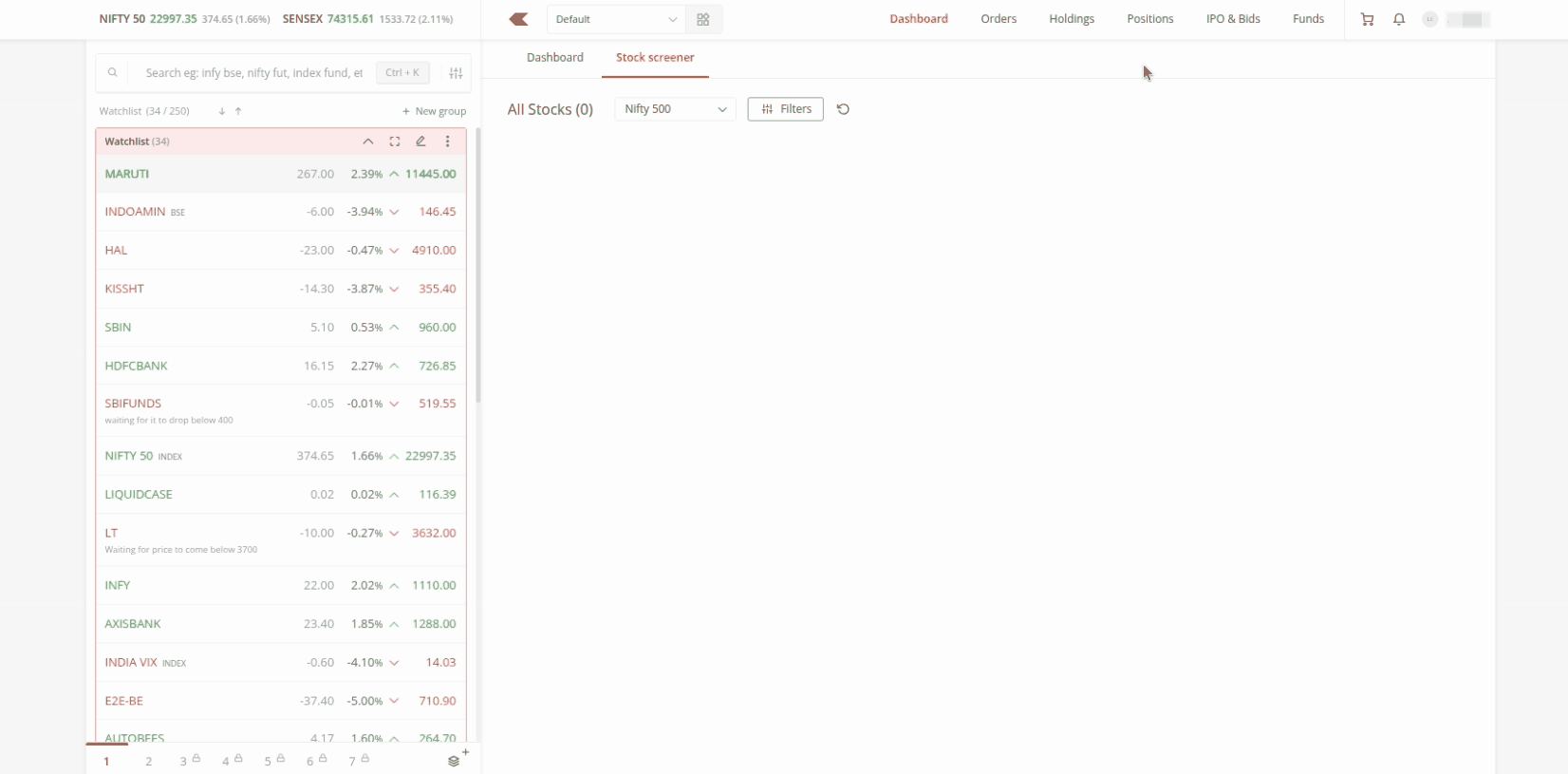The height and width of the screenshot is (774, 1568).
Task: Switch to watchlist page 2
Action: click(x=149, y=761)
